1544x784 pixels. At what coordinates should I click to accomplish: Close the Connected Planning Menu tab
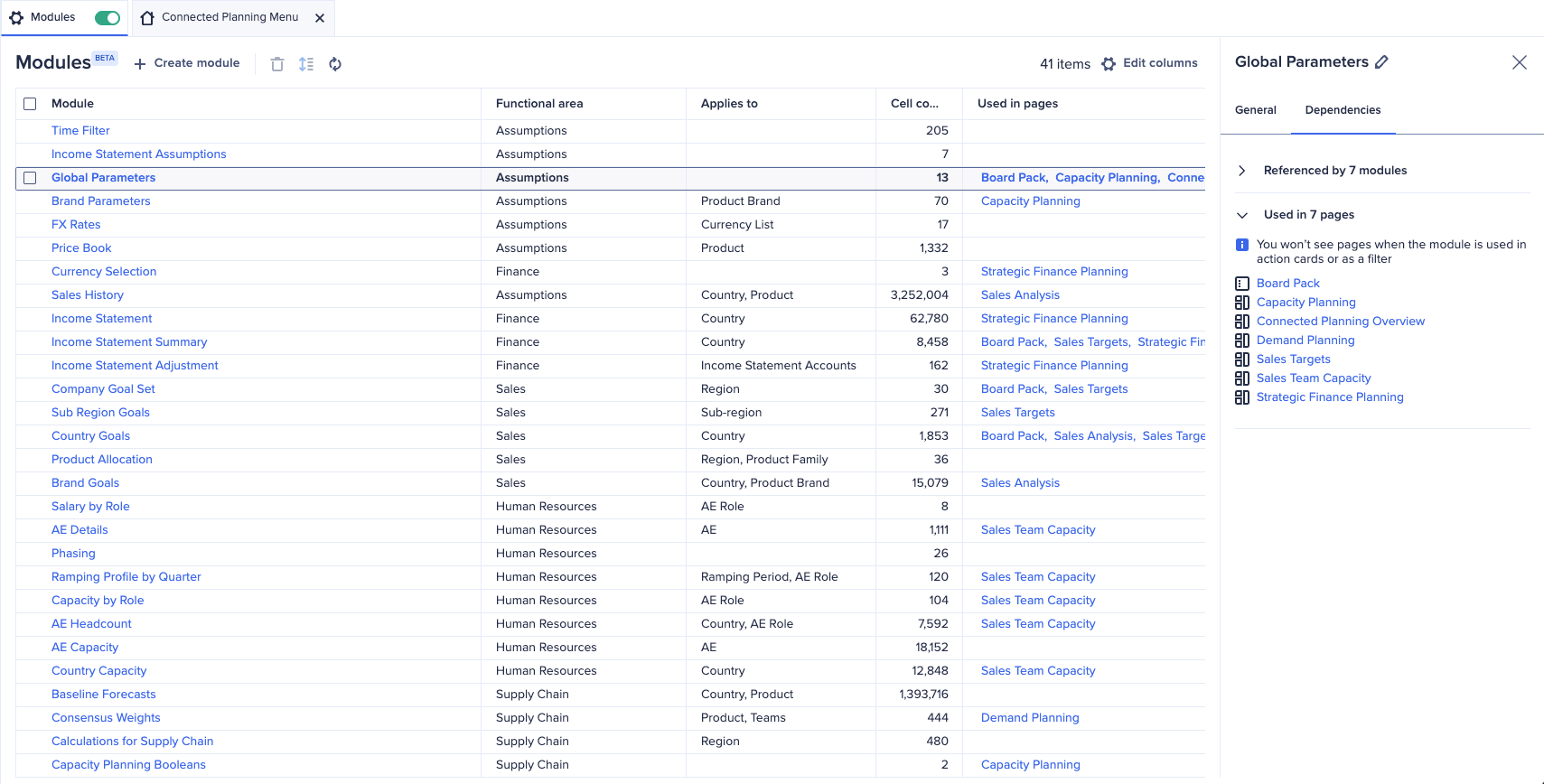[x=320, y=18]
